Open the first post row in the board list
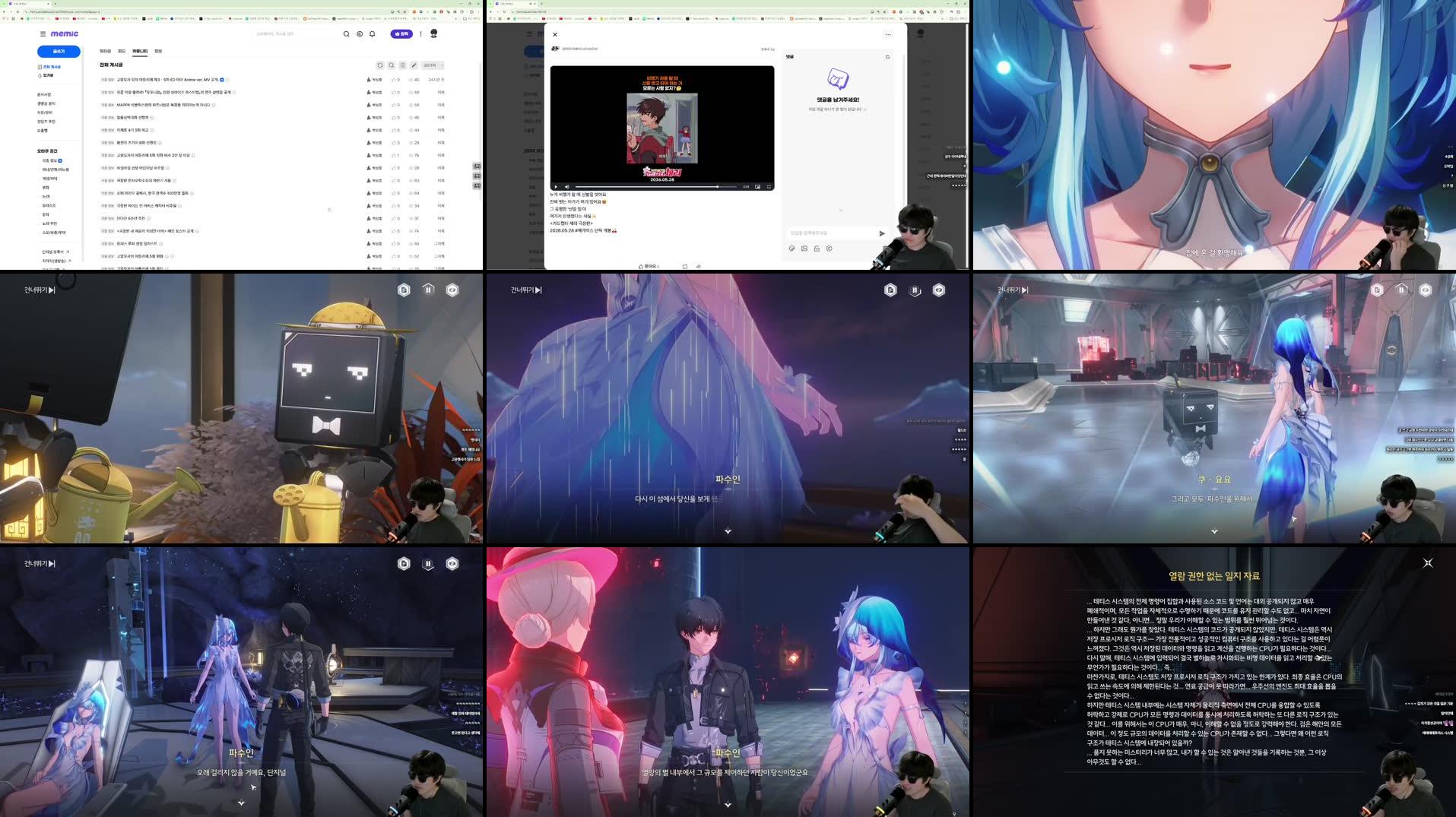This screenshot has height=817, width=1456. point(272,80)
